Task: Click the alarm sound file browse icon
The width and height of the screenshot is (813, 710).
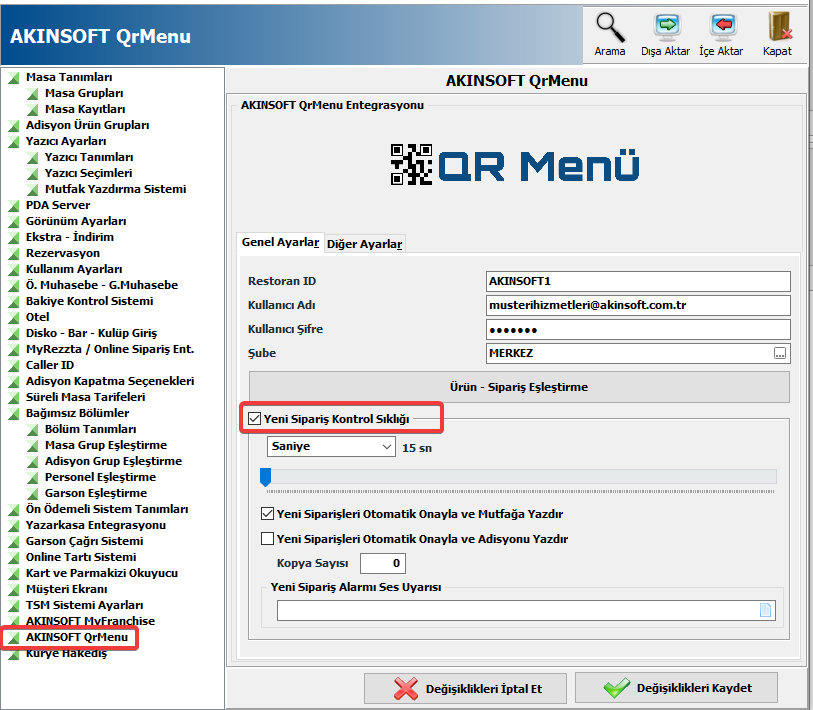Action: pos(765,610)
